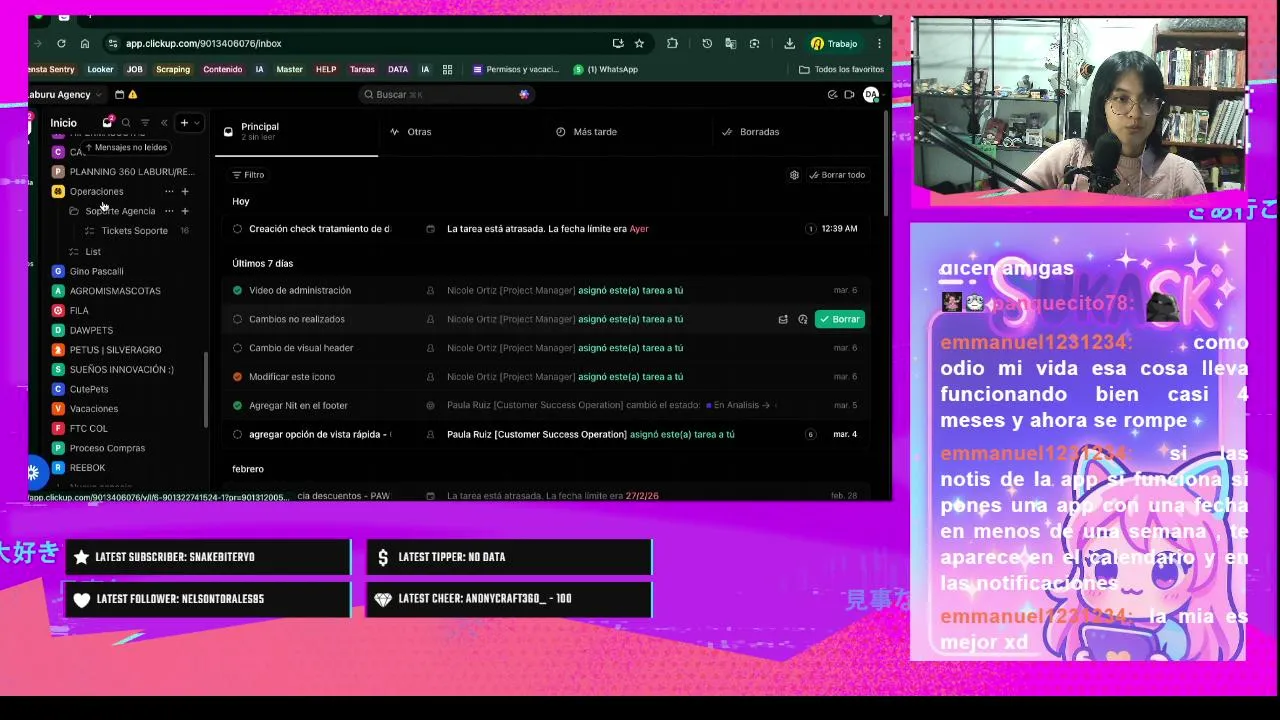Open the Tickets Soporte list

click(x=134, y=231)
